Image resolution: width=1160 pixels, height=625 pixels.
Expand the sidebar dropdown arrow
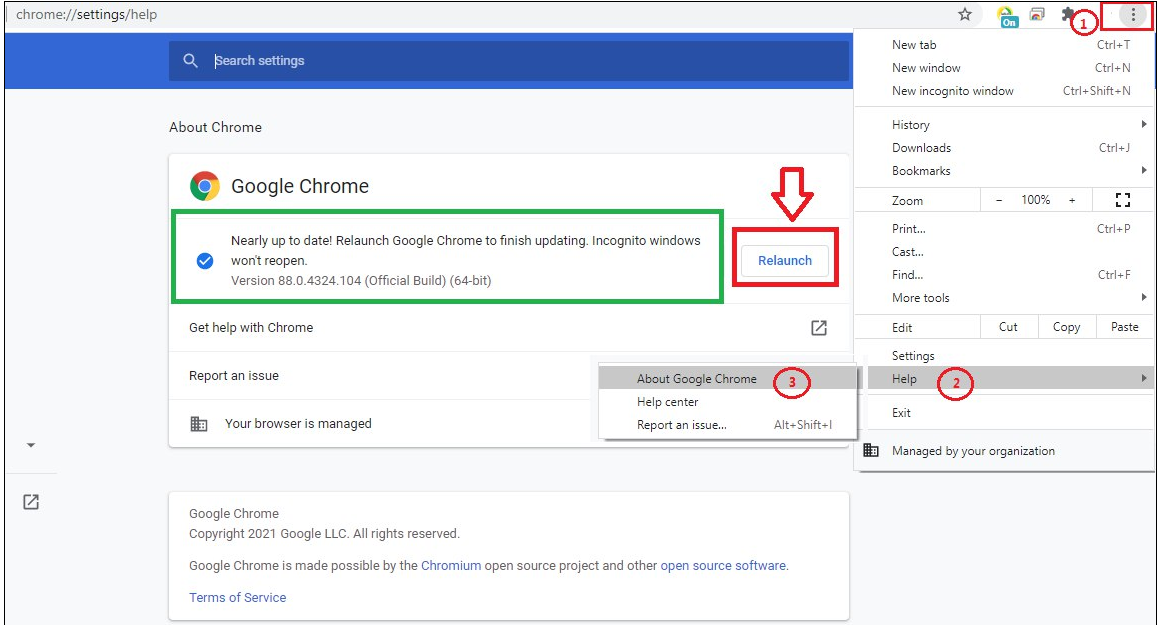(x=30, y=445)
